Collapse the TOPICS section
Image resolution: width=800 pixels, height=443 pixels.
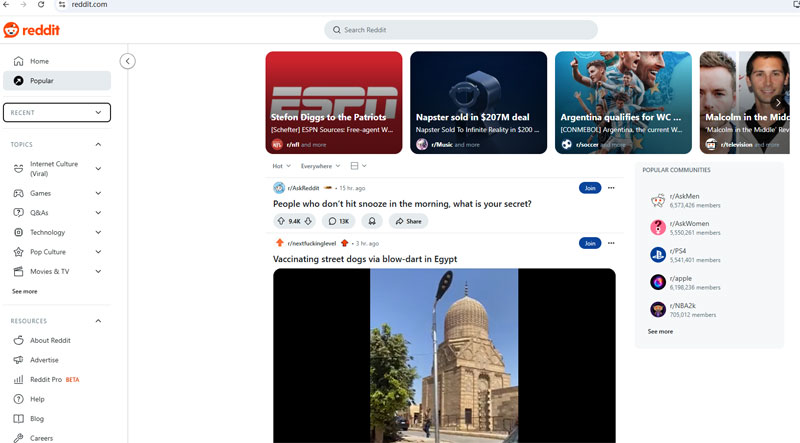98,144
